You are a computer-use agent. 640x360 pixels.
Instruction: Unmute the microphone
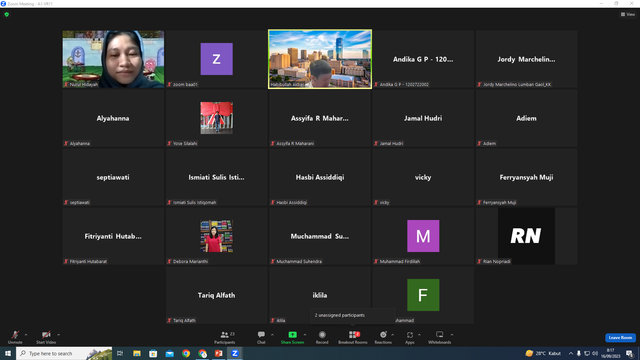(x=15, y=337)
